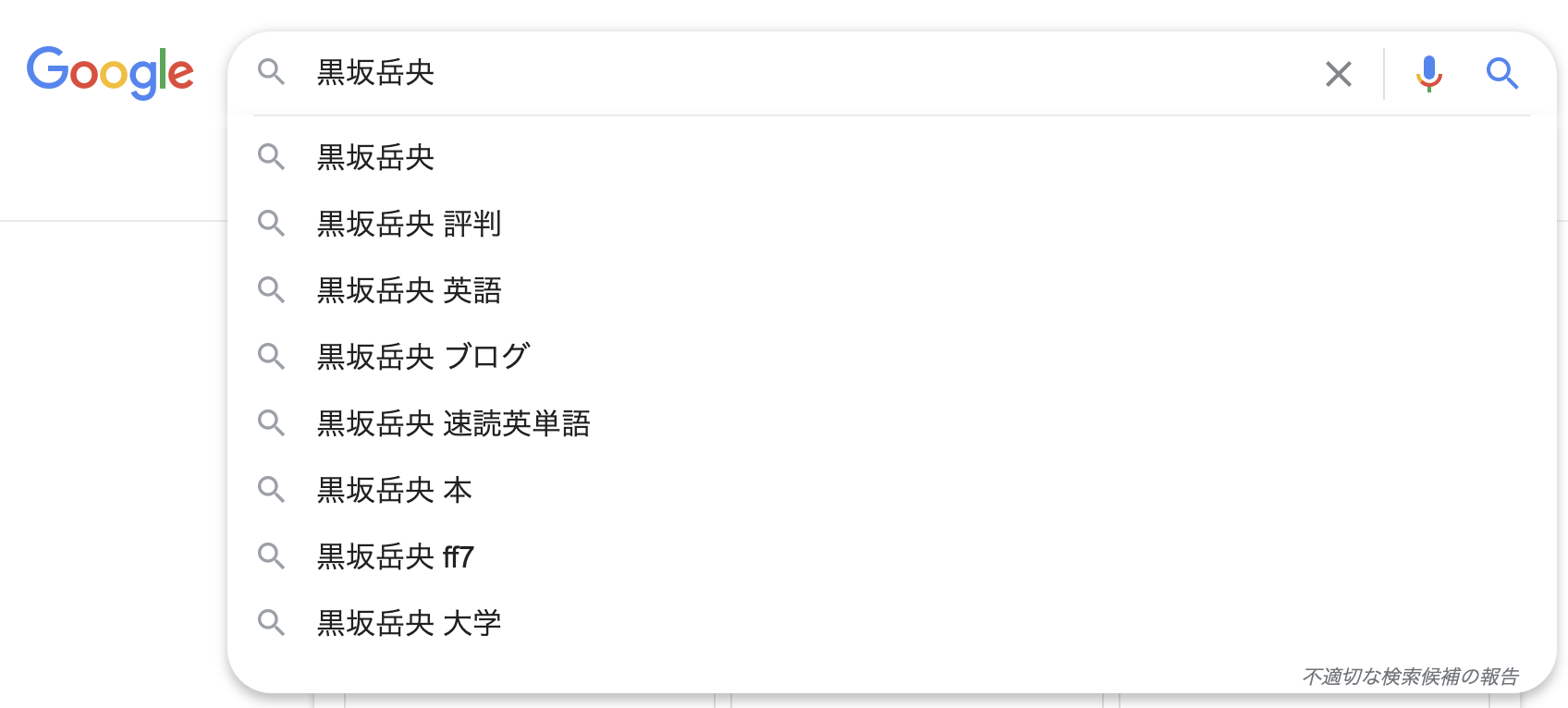The height and width of the screenshot is (708, 1568).
Task: Click the magnifier icon beside 黒坂岳央 大学
Action: 271,622
